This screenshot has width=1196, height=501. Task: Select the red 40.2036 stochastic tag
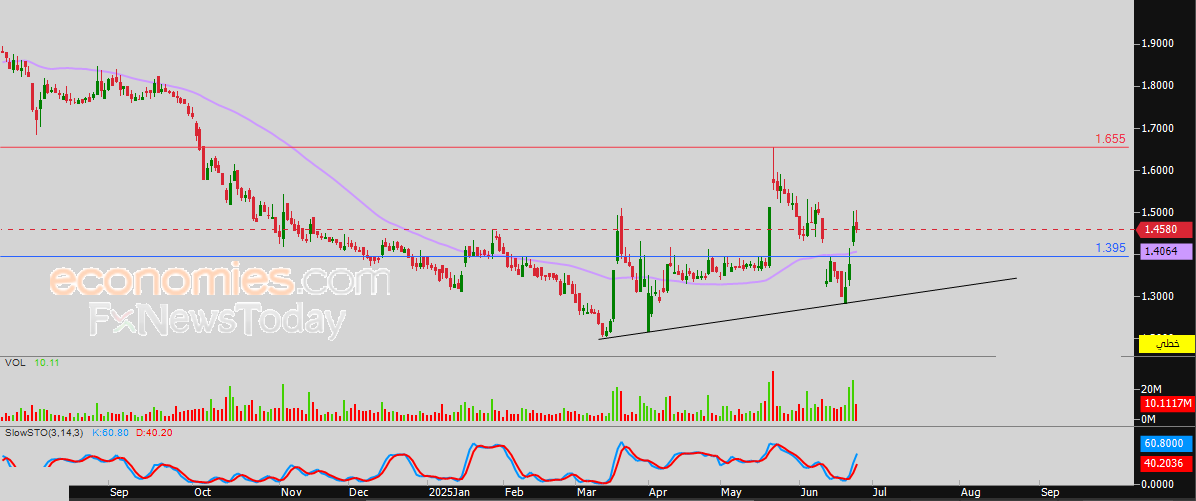point(1166,462)
